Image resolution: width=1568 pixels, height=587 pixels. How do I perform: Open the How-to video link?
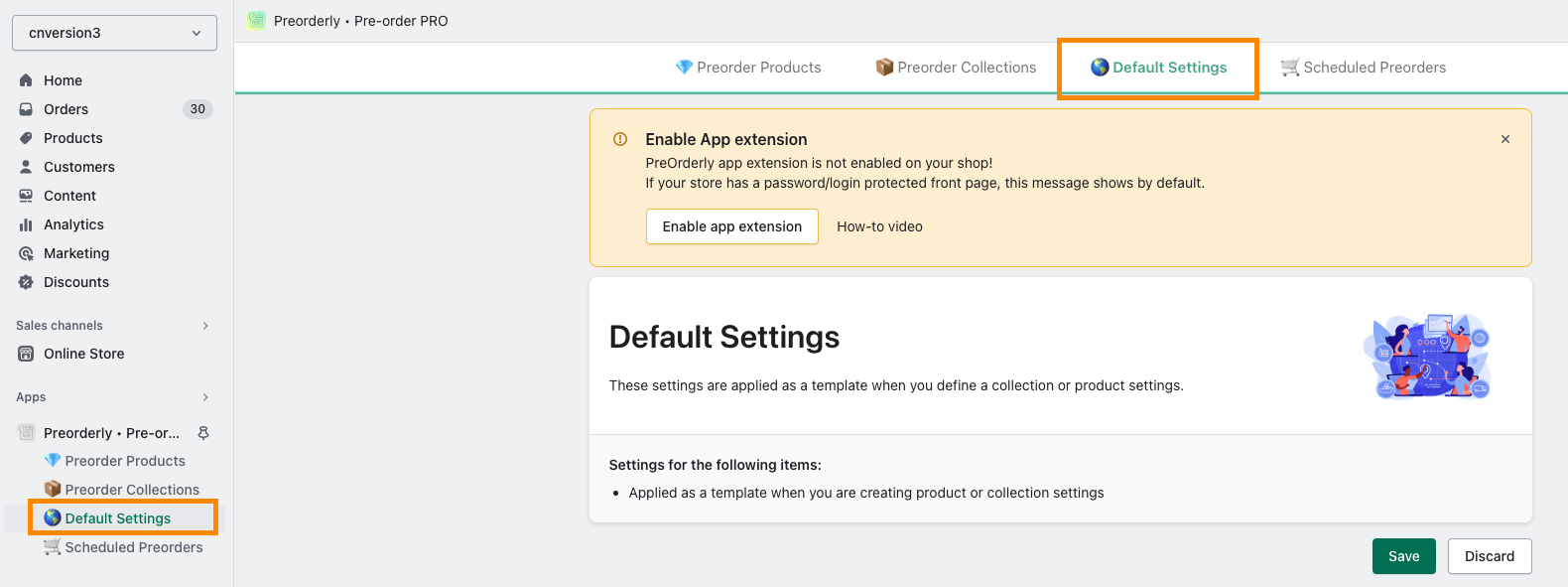879,226
